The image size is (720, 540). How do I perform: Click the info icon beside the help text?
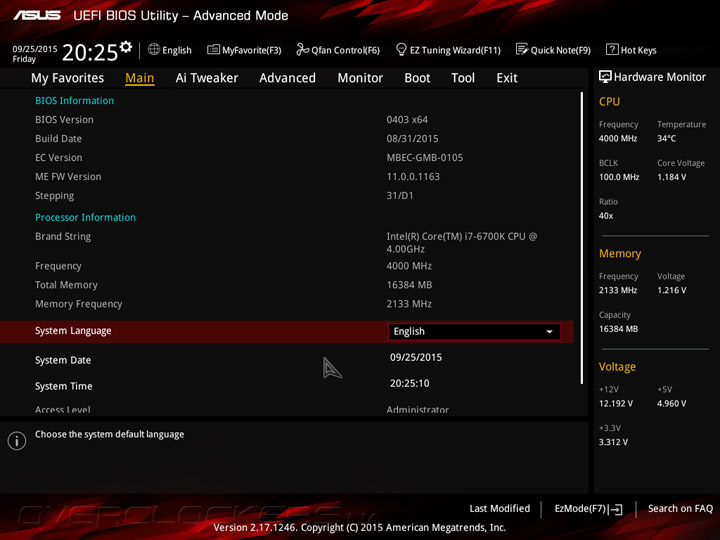pos(17,441)
